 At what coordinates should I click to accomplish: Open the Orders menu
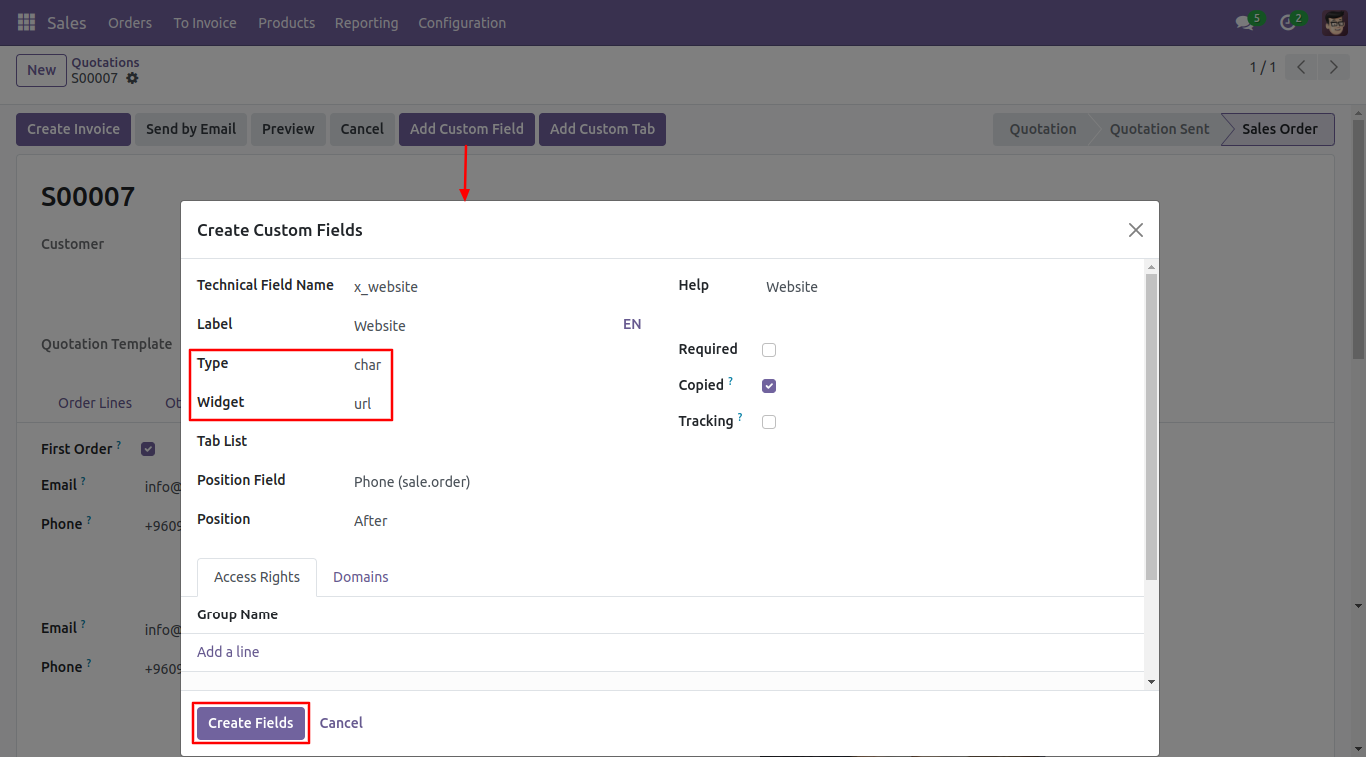130,22
